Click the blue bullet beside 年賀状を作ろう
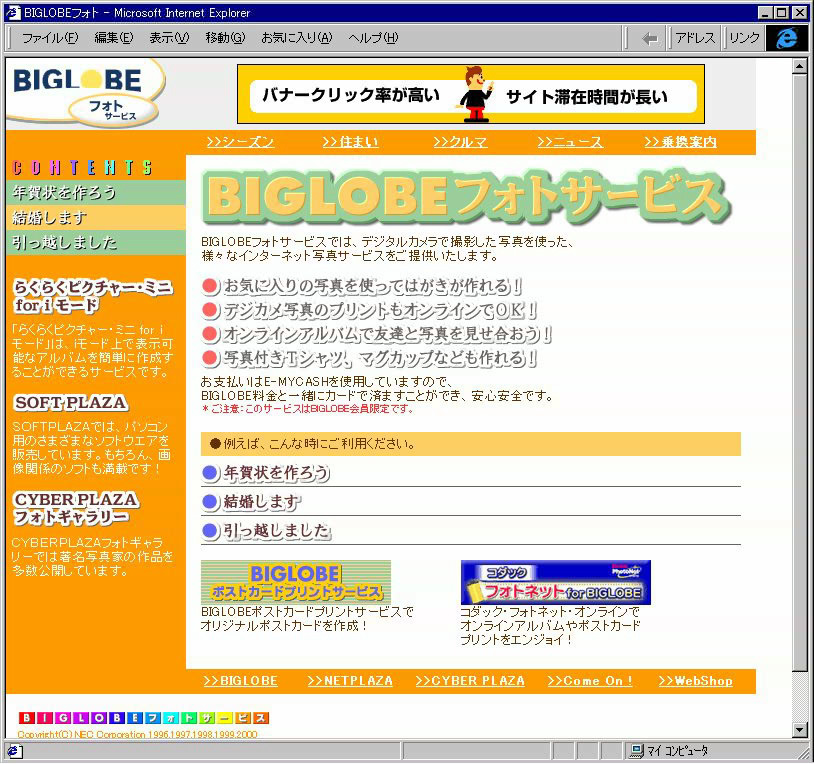Image resolution: width=814 pixels, height=764 pixels. [x=210, y=473]
